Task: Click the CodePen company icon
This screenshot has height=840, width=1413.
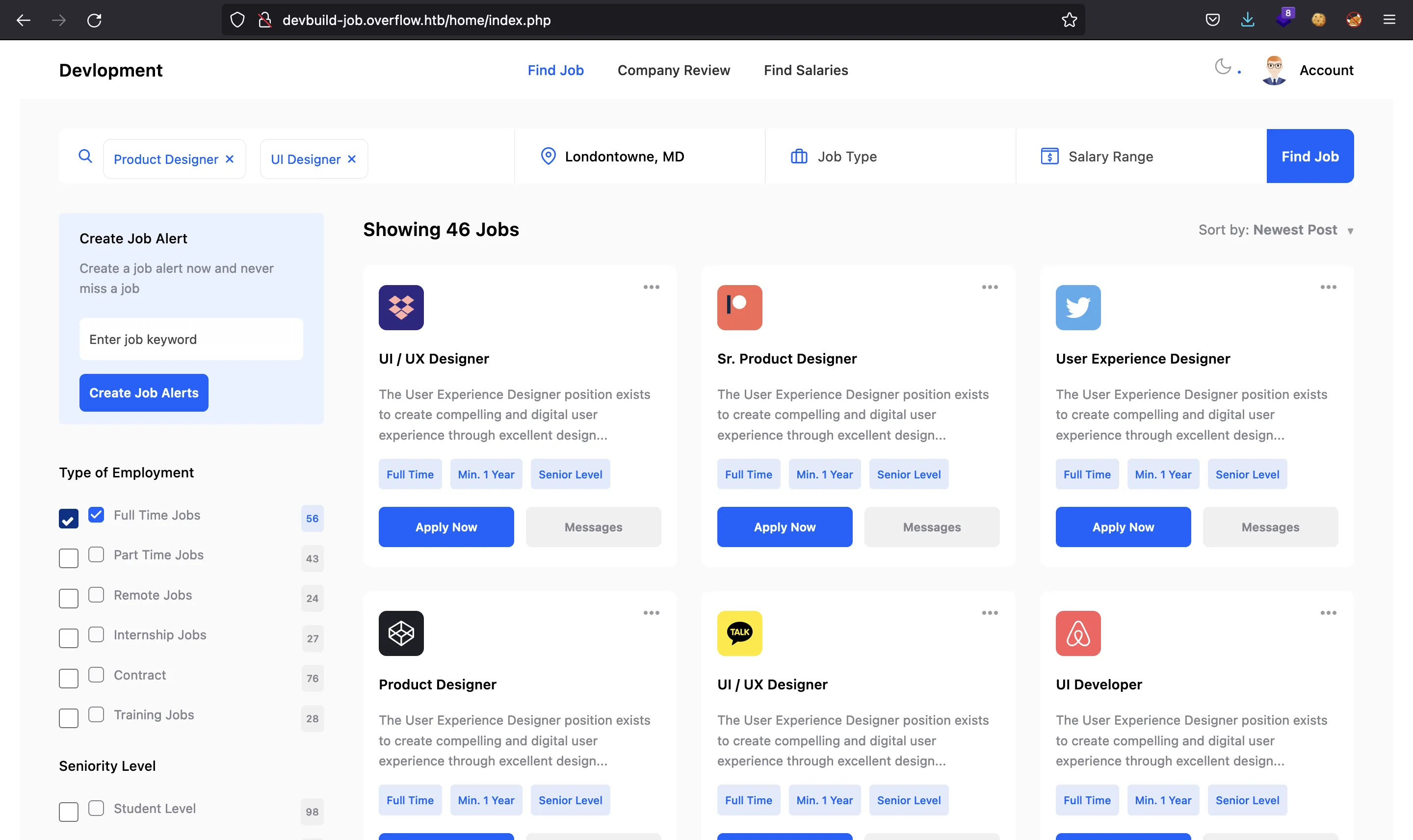Action: pos(401,633)
